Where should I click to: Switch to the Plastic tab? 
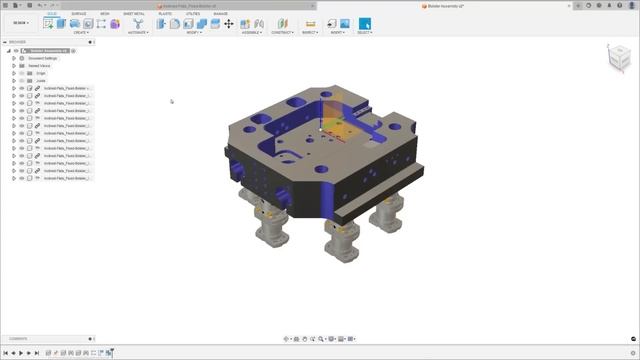[x=165, y=13]
